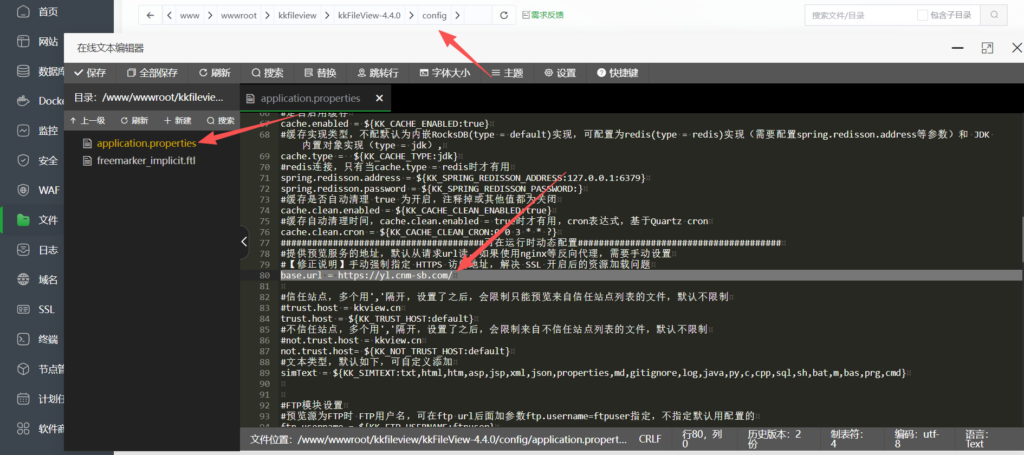Screen dimensions: 1024x455
Task: Click the CRLF line-ending status item
Action: pos(650,439)
